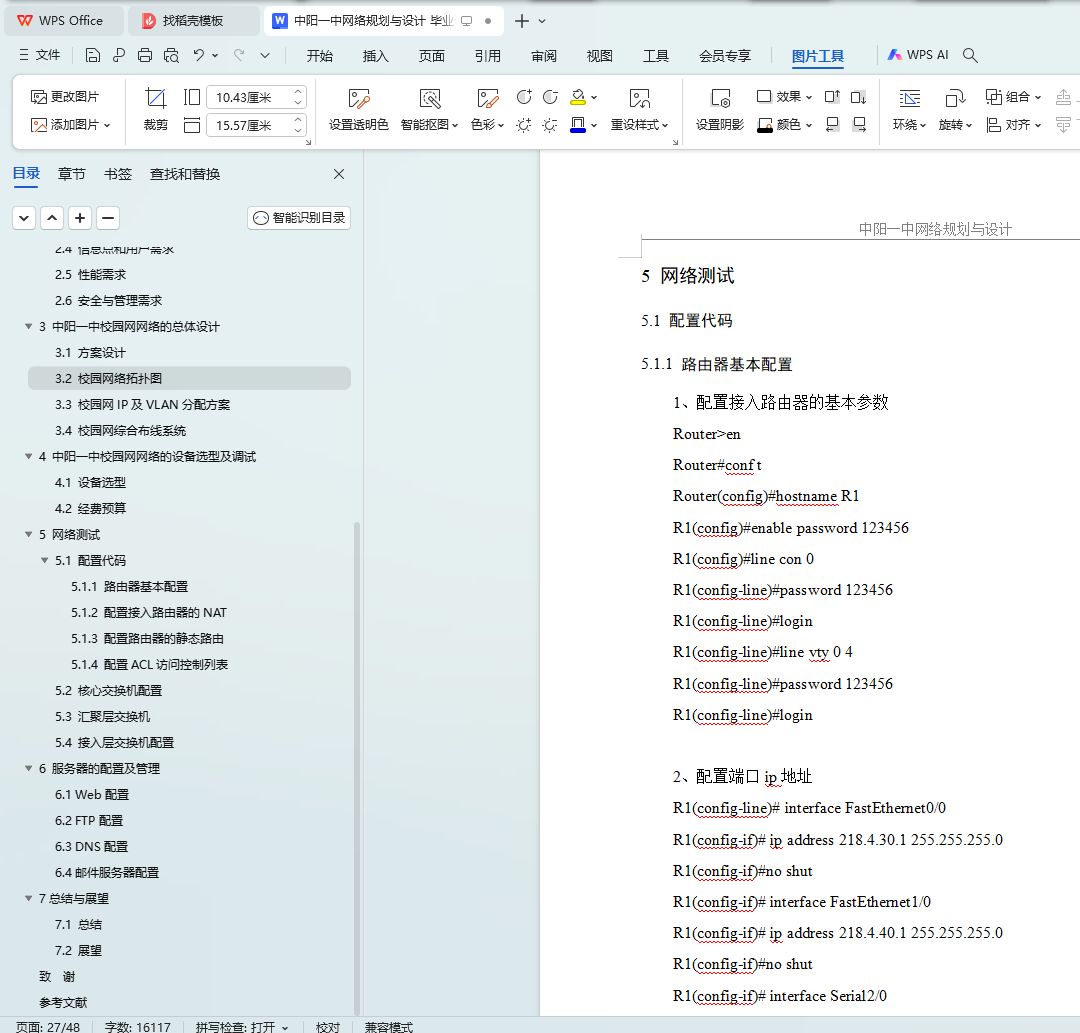
Task: Open picture outline color dropdown arrow
Action: point(594,125)
